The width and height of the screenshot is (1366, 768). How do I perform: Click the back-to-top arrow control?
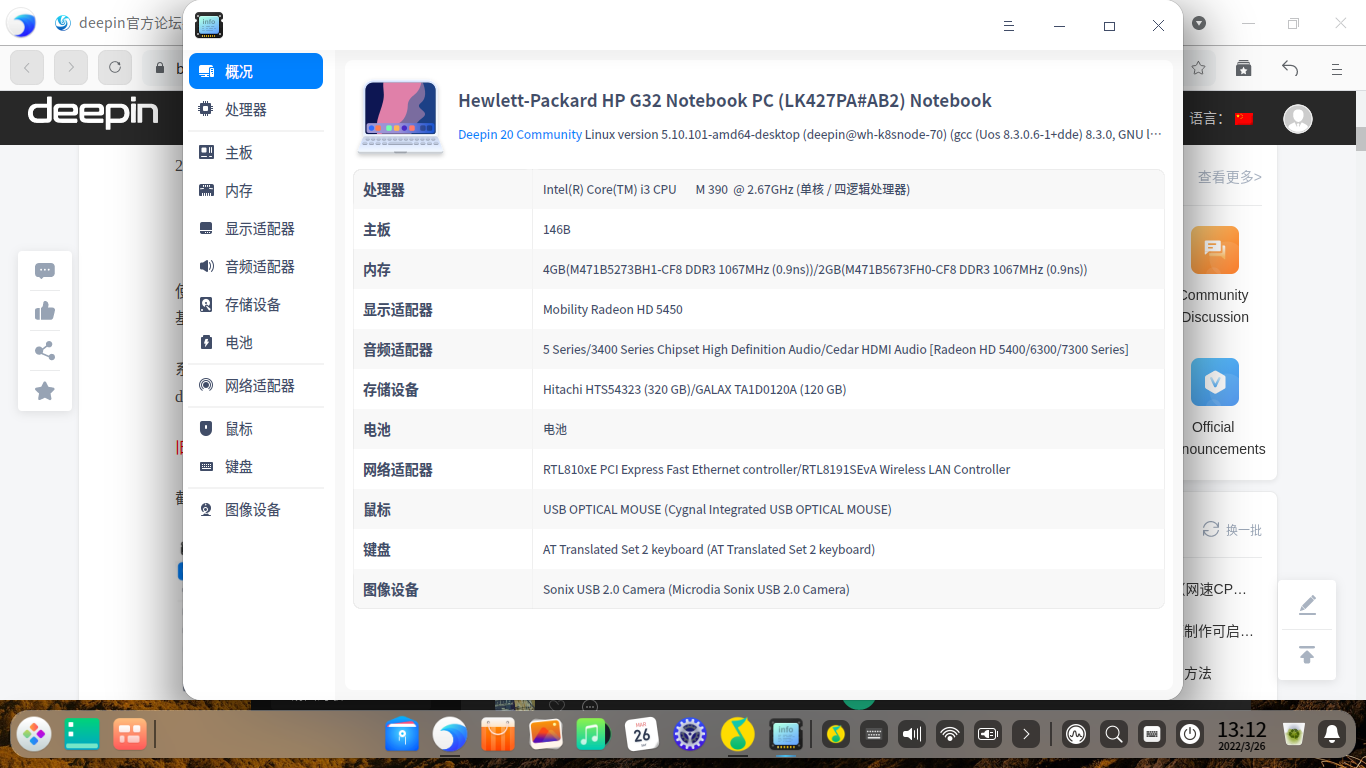(1307, 654)
